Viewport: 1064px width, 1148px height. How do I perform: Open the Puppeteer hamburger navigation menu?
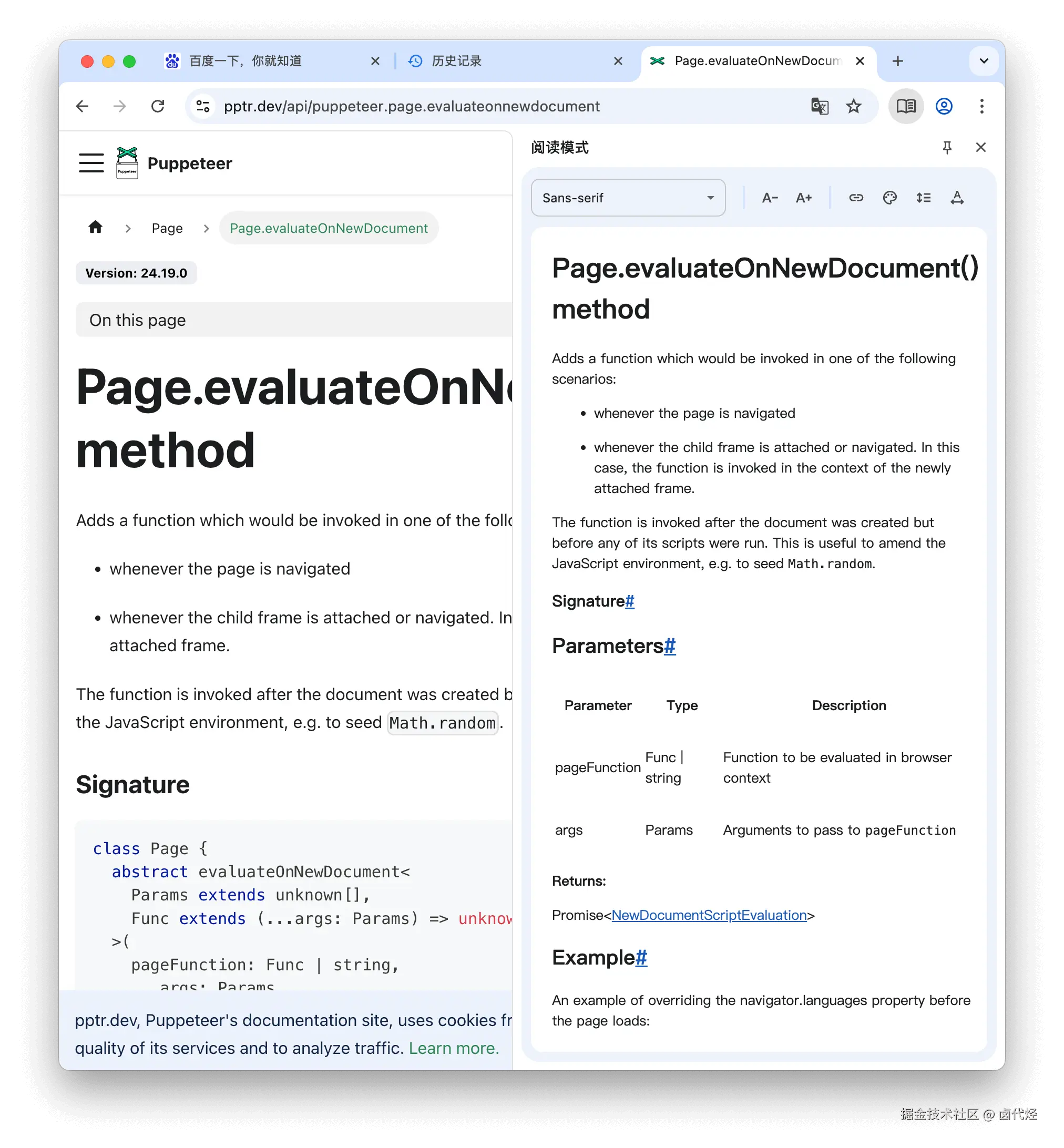click(91, 163)
